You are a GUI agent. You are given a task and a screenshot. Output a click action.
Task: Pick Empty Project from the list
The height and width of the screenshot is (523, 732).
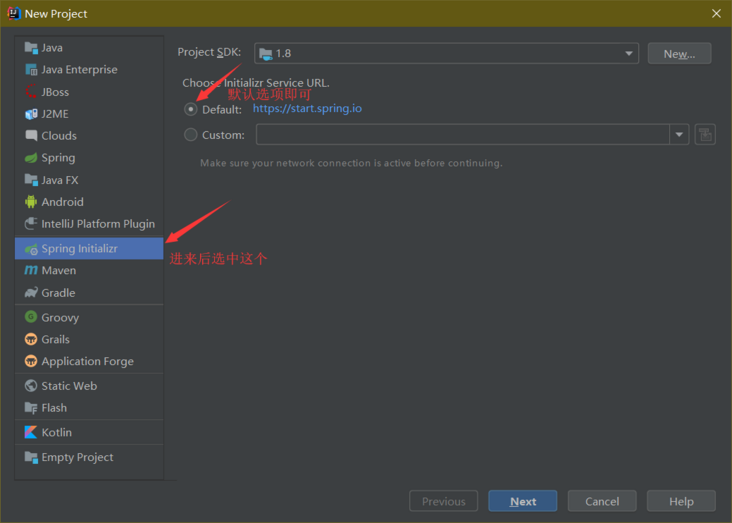point(89,457)
